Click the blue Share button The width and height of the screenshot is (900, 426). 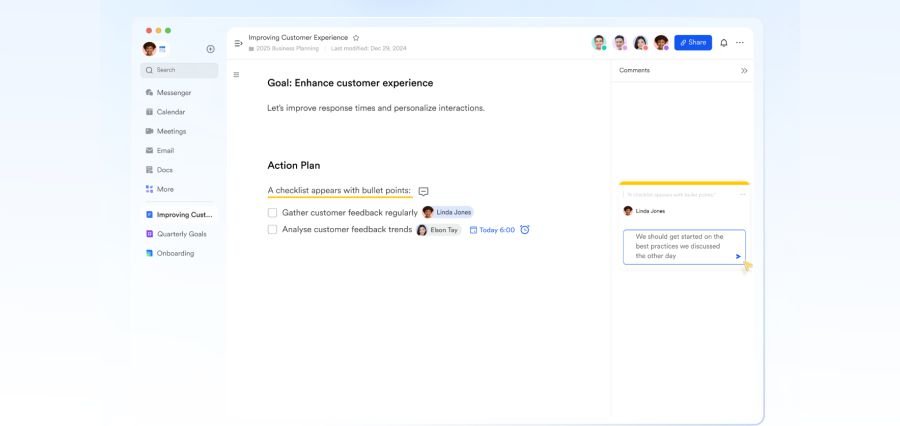coord(693,43)
